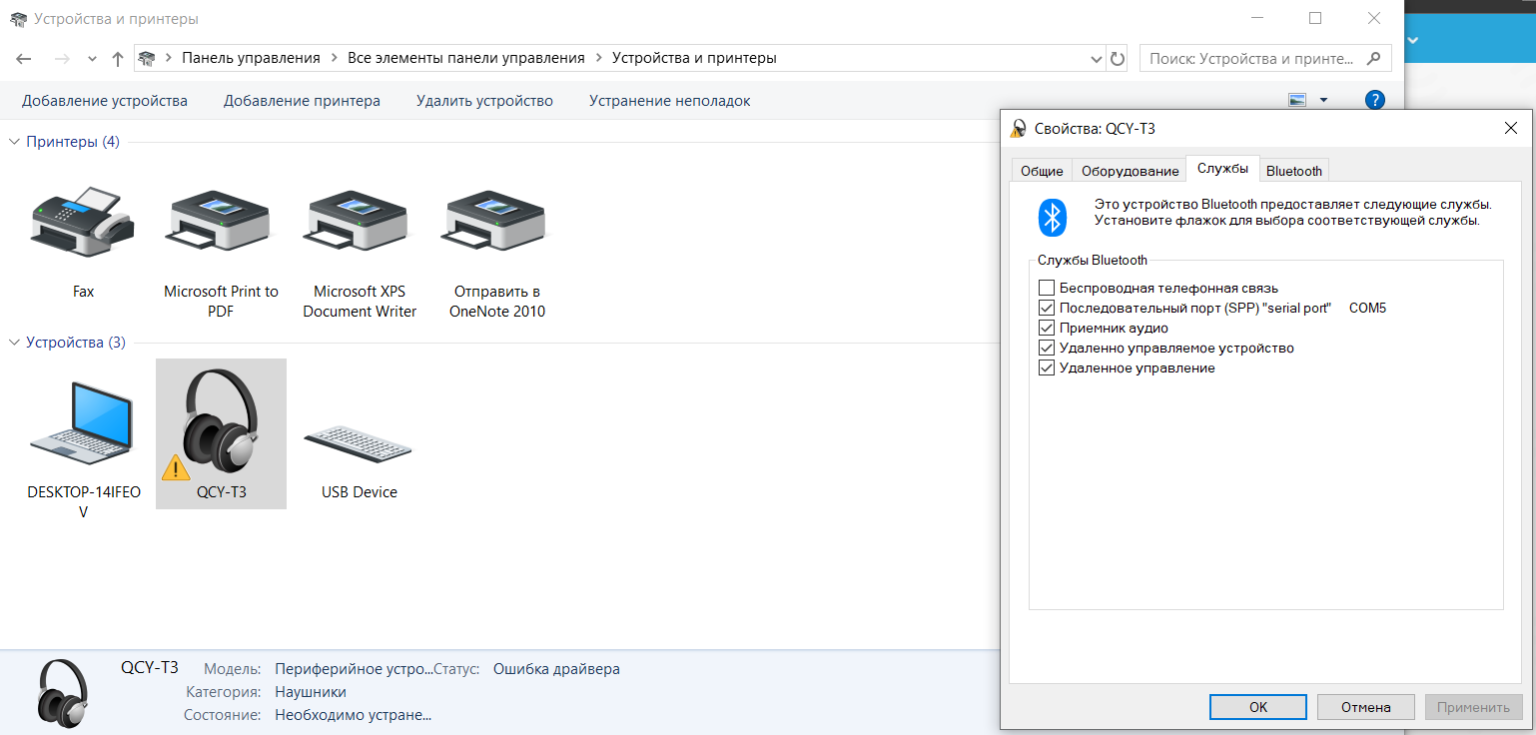Select the Microsoft Print to PDF printer
This screenshot has height=735, width=1536.
(221, 222)
